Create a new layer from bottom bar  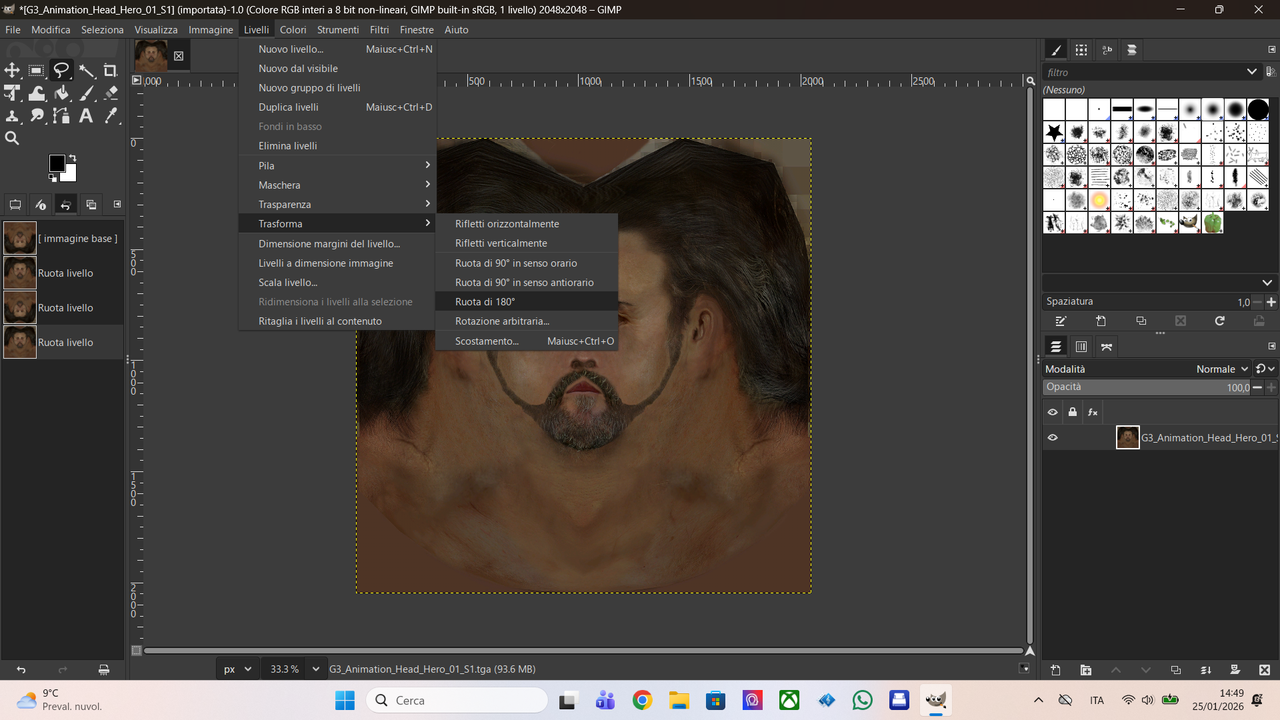point(1056,669)
